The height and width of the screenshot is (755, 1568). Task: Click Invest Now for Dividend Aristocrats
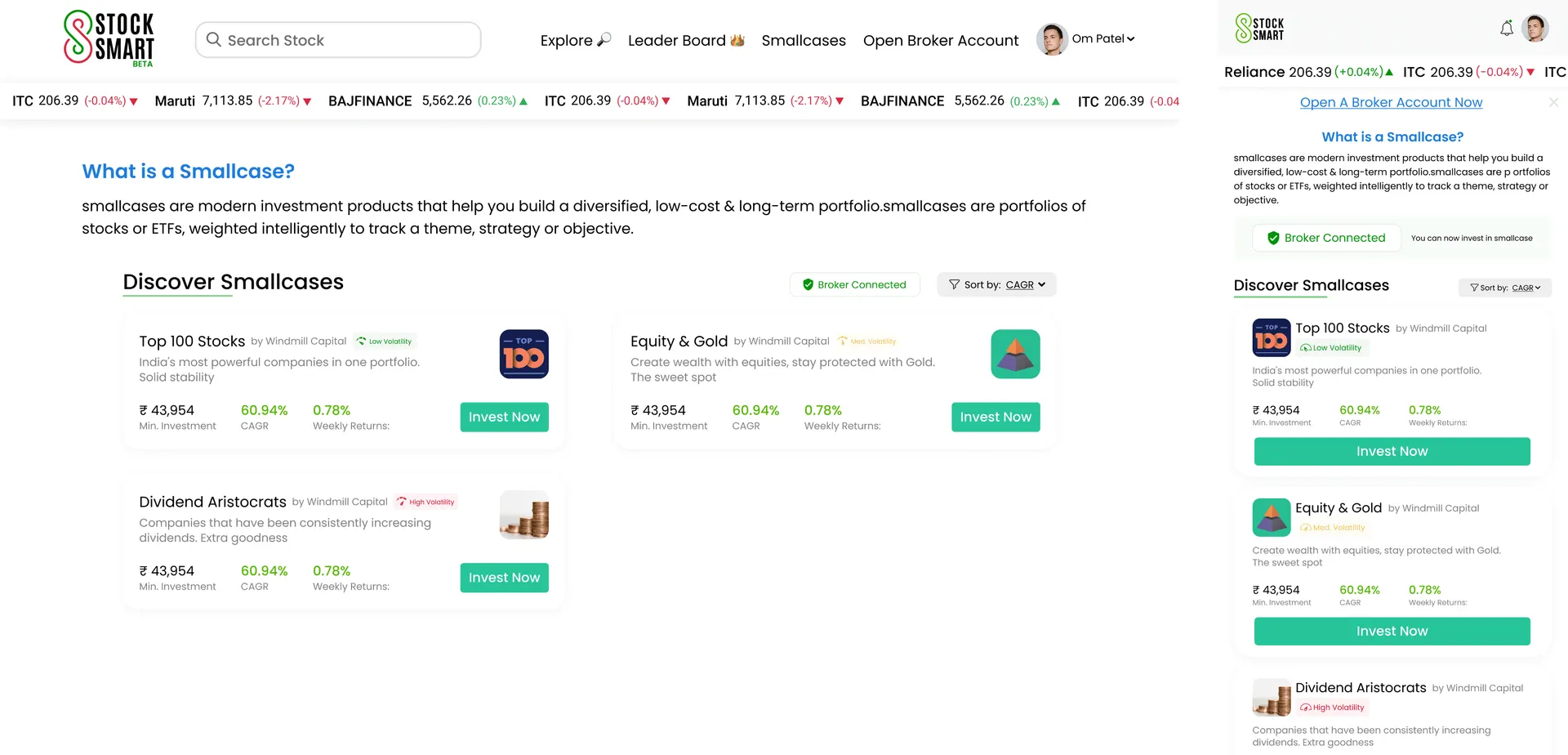504,578
